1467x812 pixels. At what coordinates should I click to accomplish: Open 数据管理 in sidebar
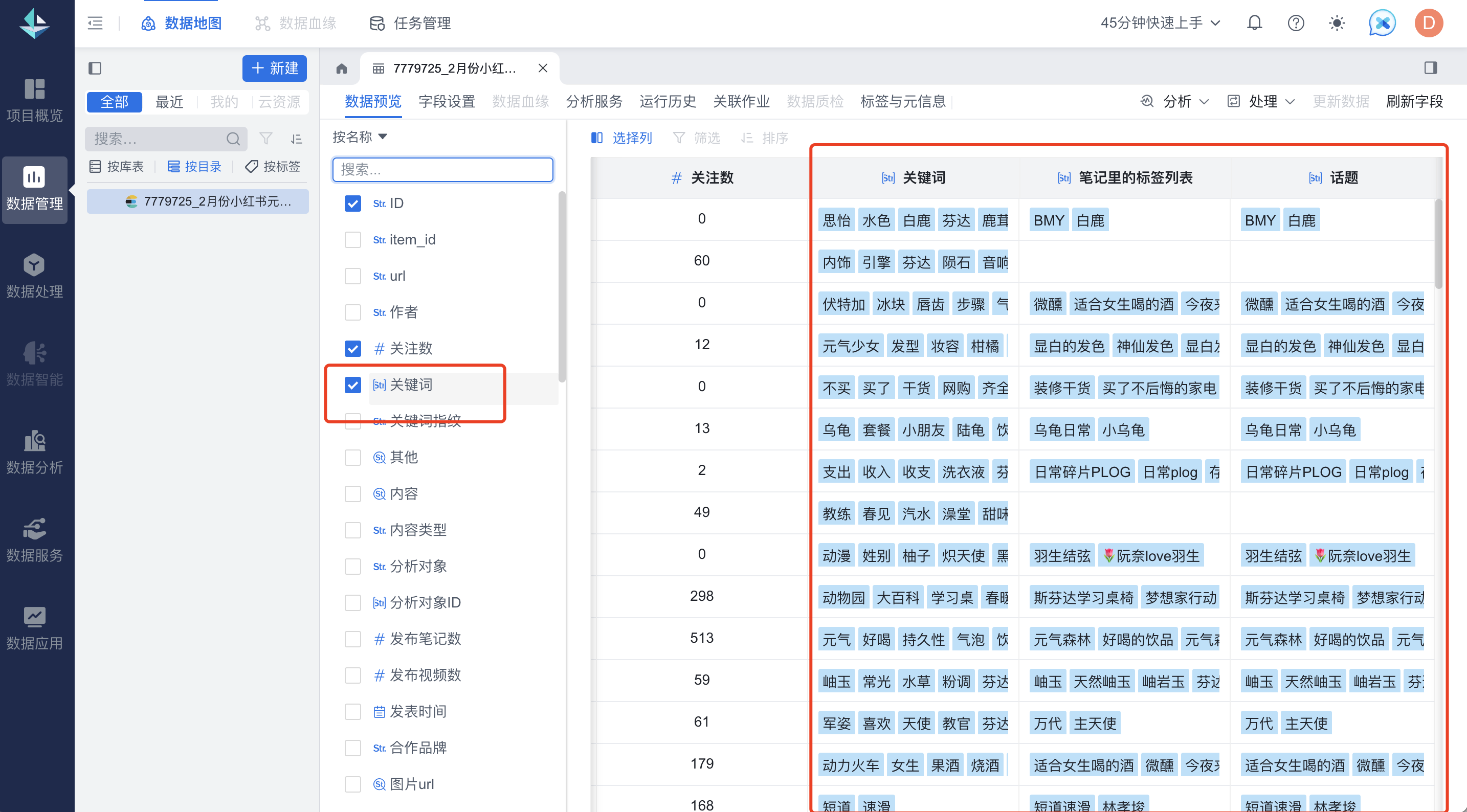35,189
